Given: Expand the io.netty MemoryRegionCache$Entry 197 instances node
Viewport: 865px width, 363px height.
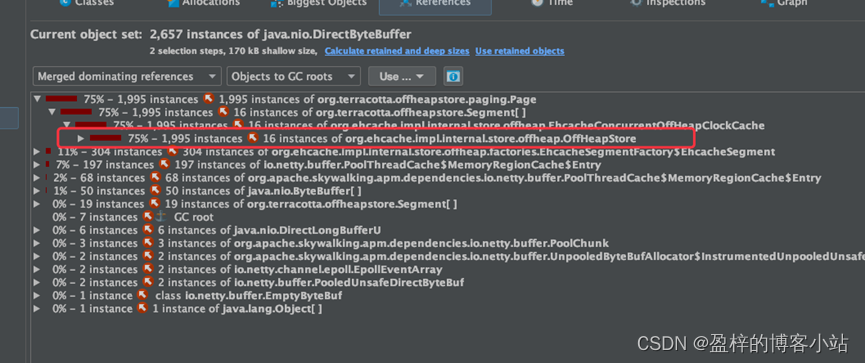Looking at the screenshot, I should [37, 164].
